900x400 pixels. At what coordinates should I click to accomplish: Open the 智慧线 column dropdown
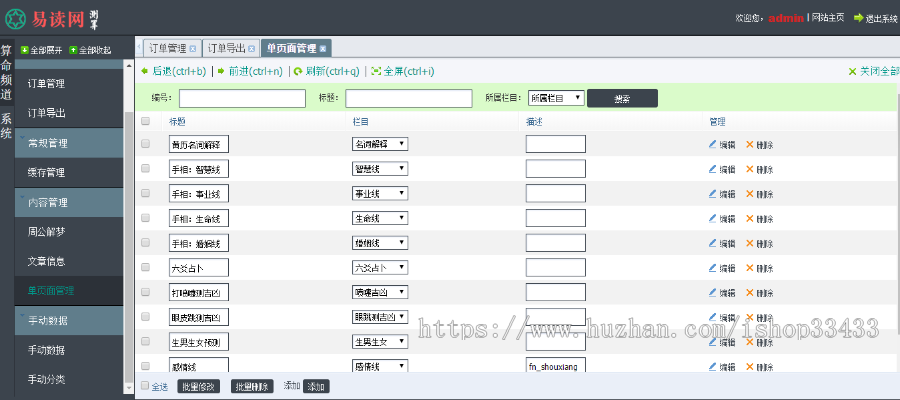tap(380, 169)
